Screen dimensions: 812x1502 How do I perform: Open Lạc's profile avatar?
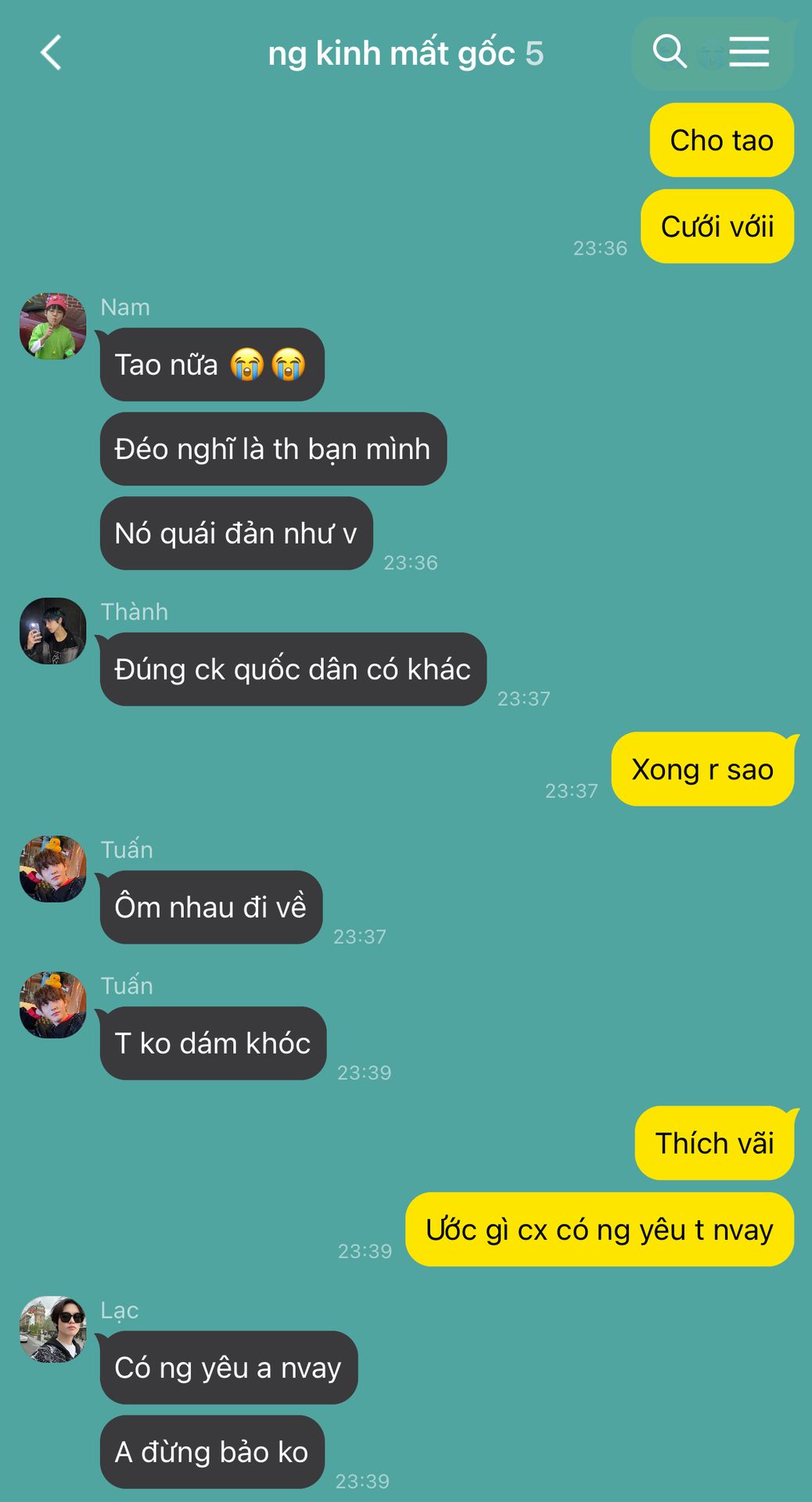coord(53,1328)
